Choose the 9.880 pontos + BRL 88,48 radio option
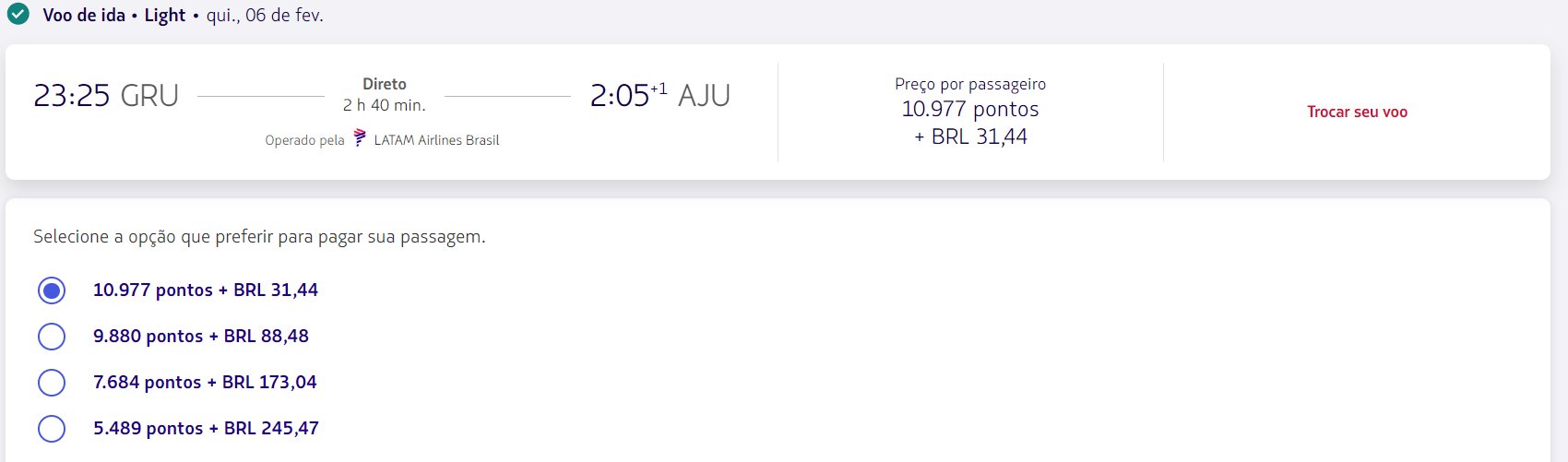 (52, 337)
